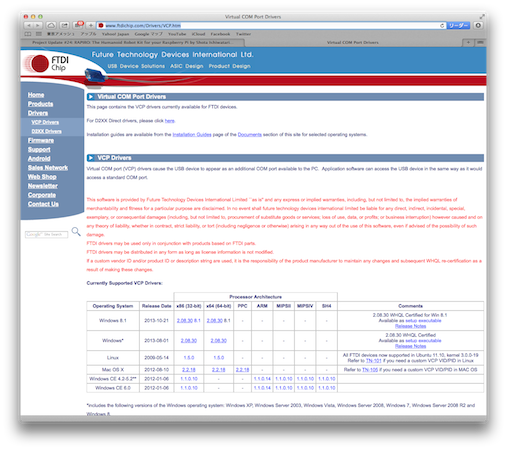This screenshot has width=507, height=450.
Task: Select D2XX Drivers in the sidebar
Action: (46, 131)
